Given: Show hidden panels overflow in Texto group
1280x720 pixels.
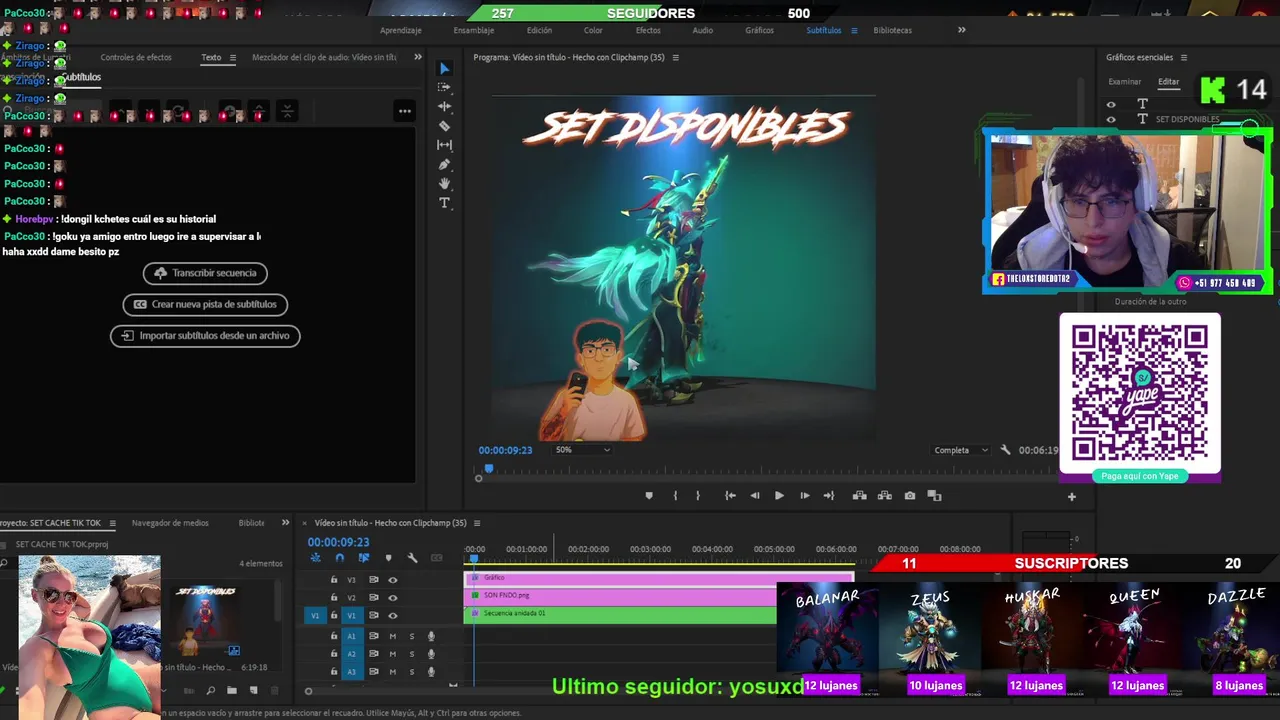Looking at the screenshot, I should (418, 57).
